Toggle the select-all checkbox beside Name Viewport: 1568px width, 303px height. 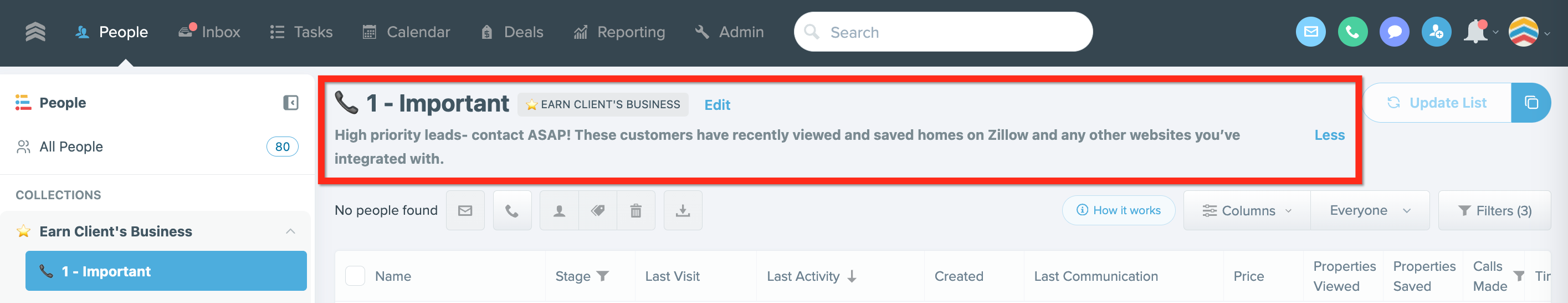coord(355,276)
